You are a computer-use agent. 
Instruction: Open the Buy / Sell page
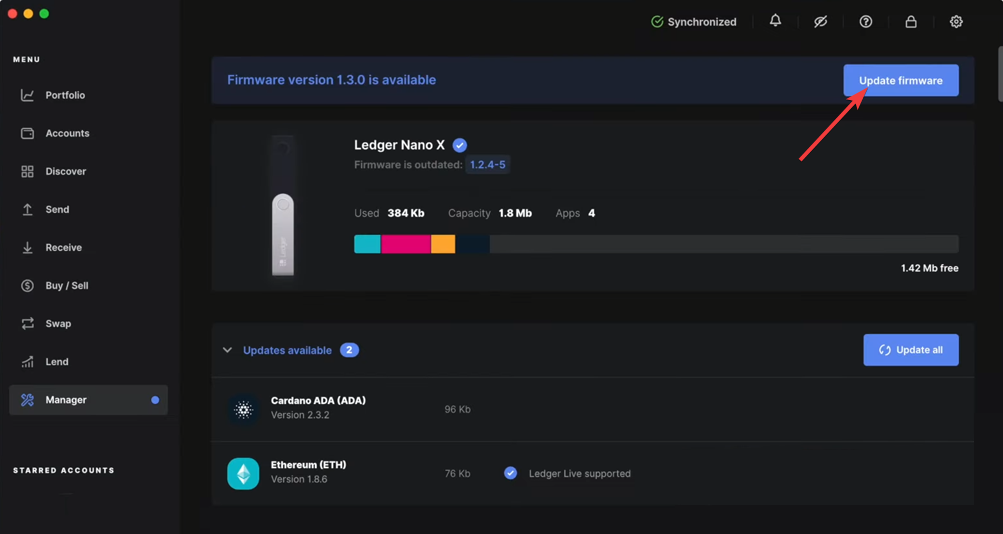click(x=66, y=285)
